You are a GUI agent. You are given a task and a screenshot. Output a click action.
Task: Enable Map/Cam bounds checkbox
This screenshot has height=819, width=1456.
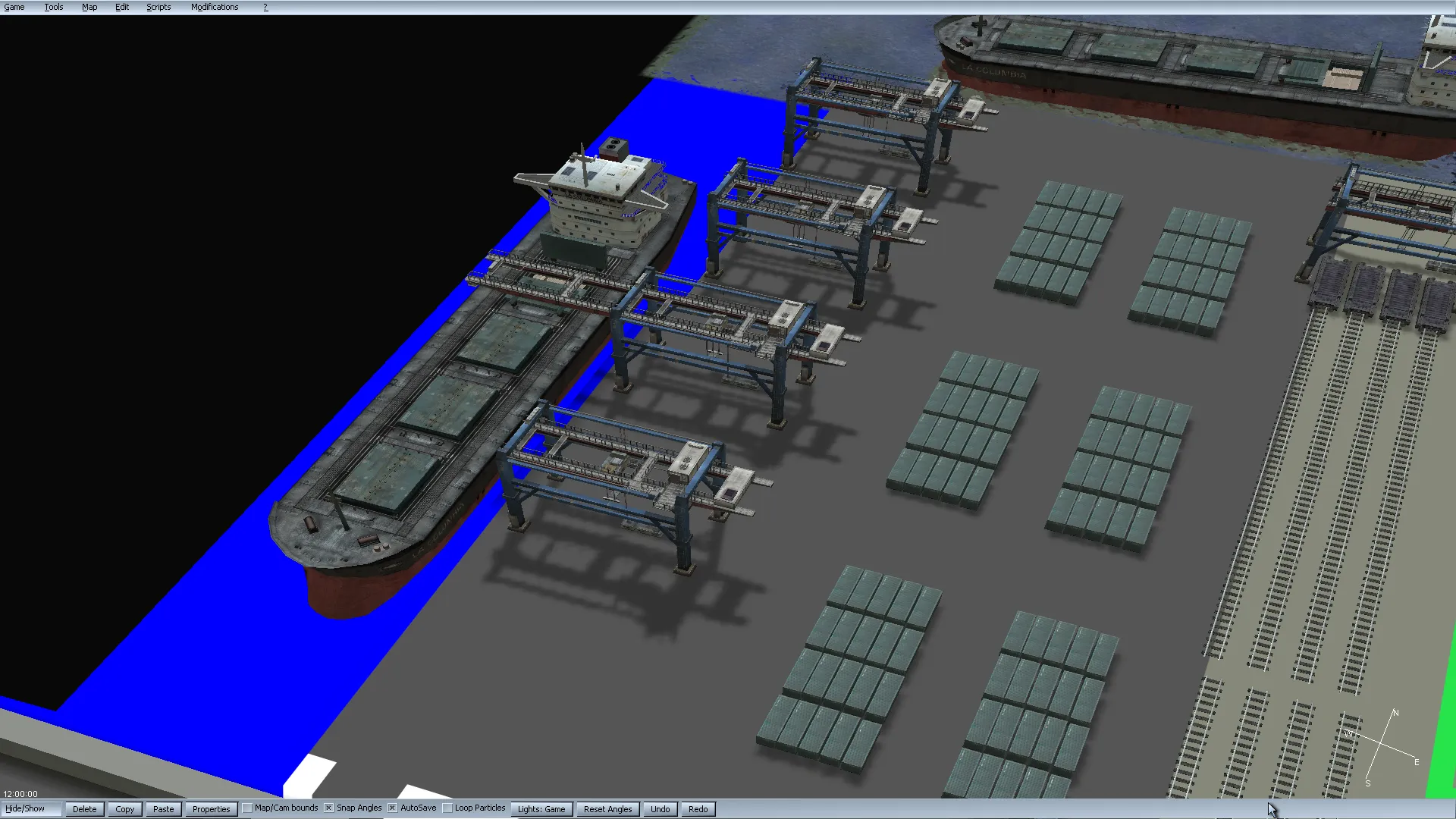point(247,808)
